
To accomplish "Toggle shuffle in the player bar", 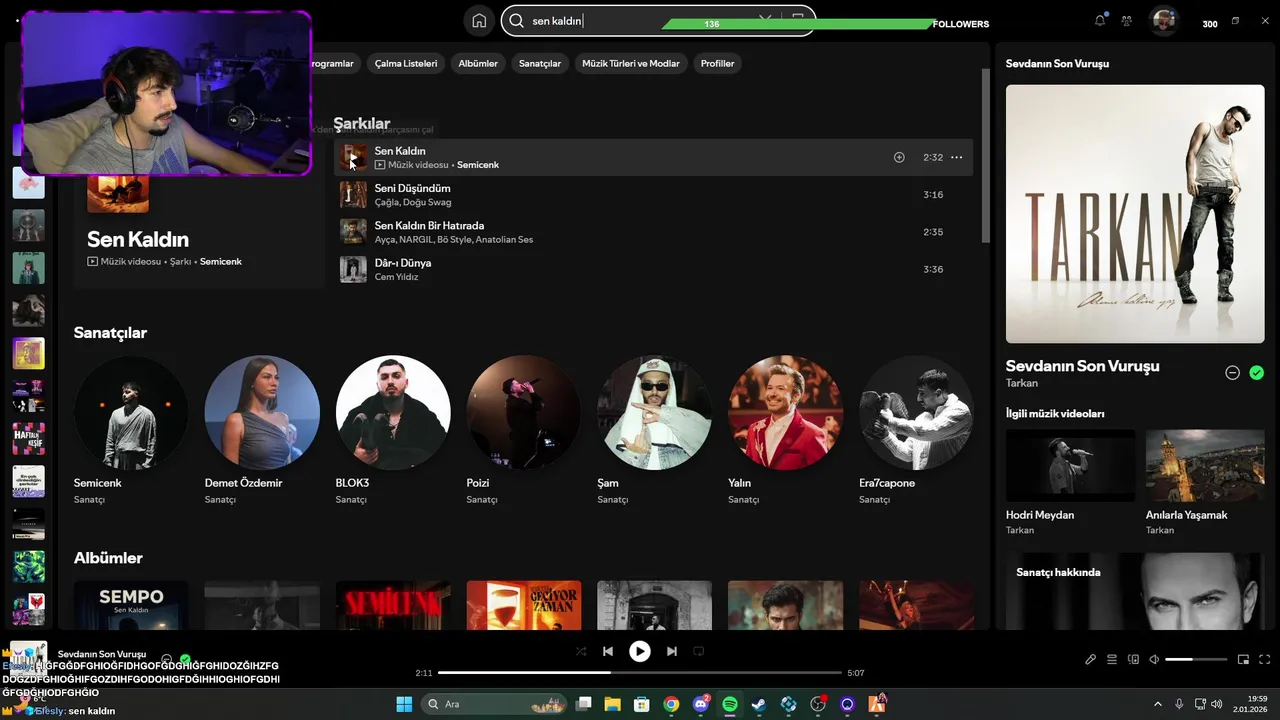I will pos(581,651).
